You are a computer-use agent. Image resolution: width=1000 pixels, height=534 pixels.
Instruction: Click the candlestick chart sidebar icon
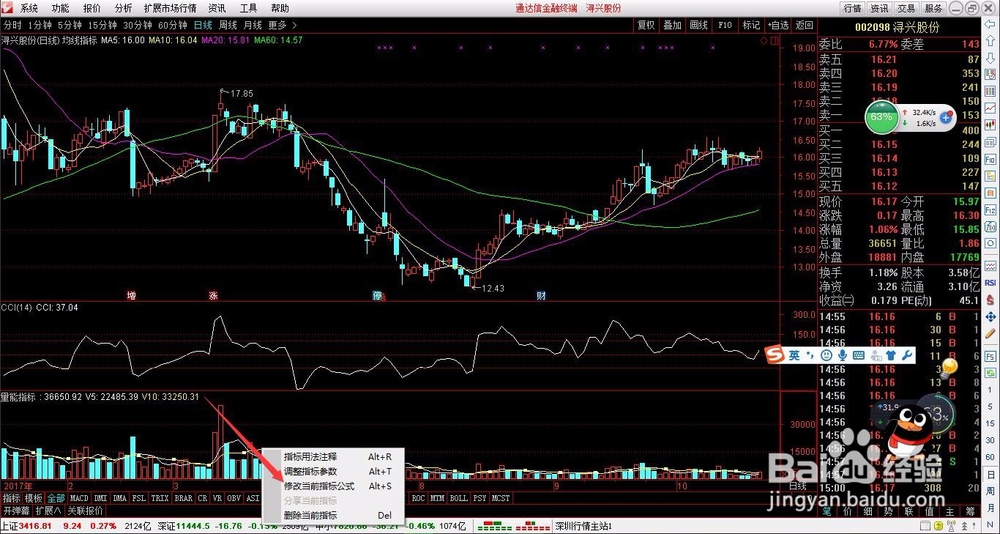coord(990,125)
